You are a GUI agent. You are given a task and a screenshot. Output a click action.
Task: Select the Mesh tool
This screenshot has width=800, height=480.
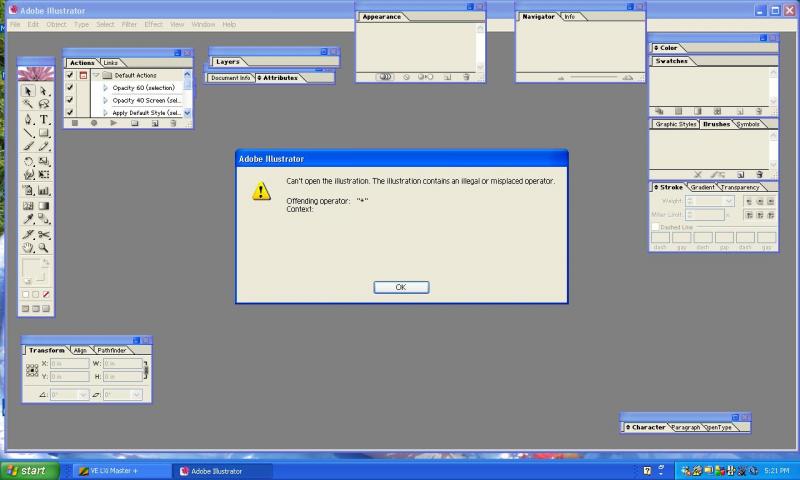(x=28, y=206)
